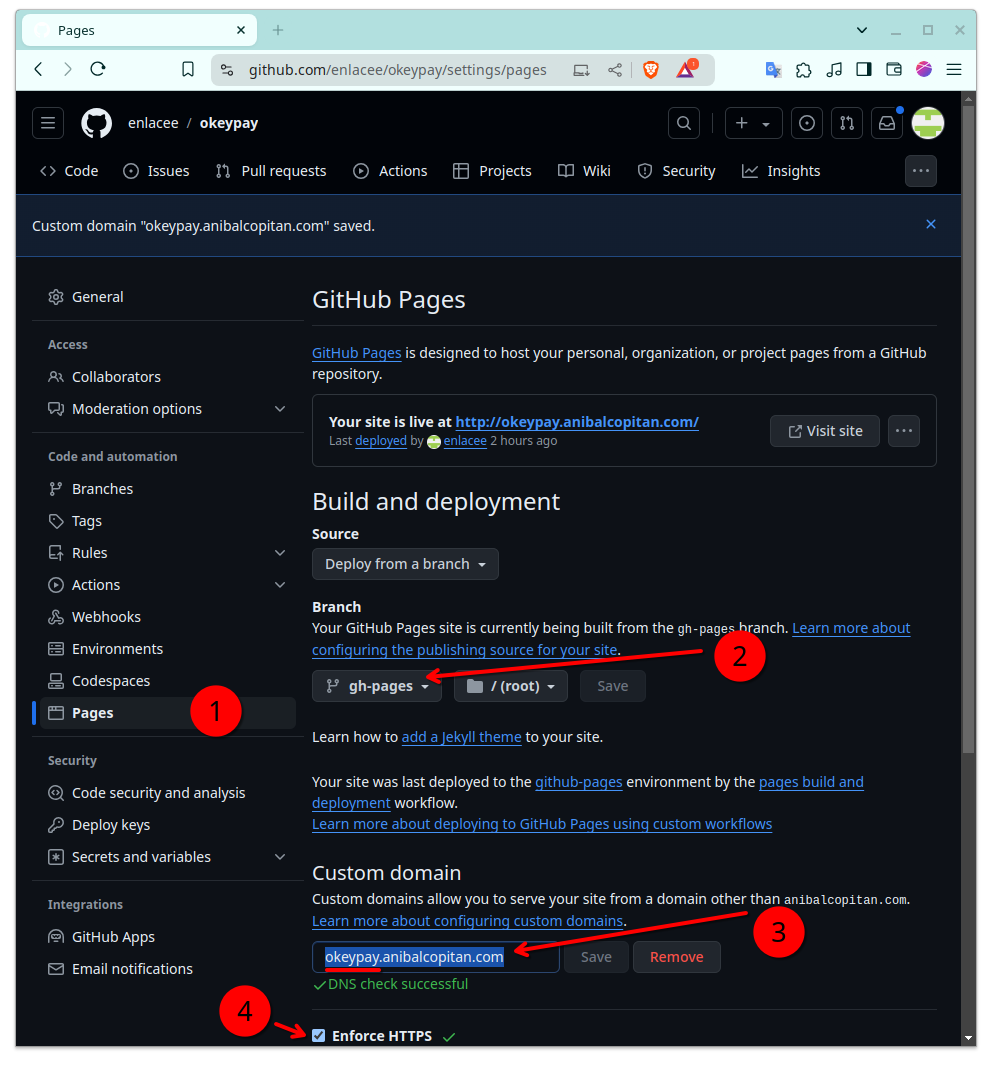Open the site deployment three-dots menu
The width and height of the screenshot is (992, 1078).
point(904,431)
